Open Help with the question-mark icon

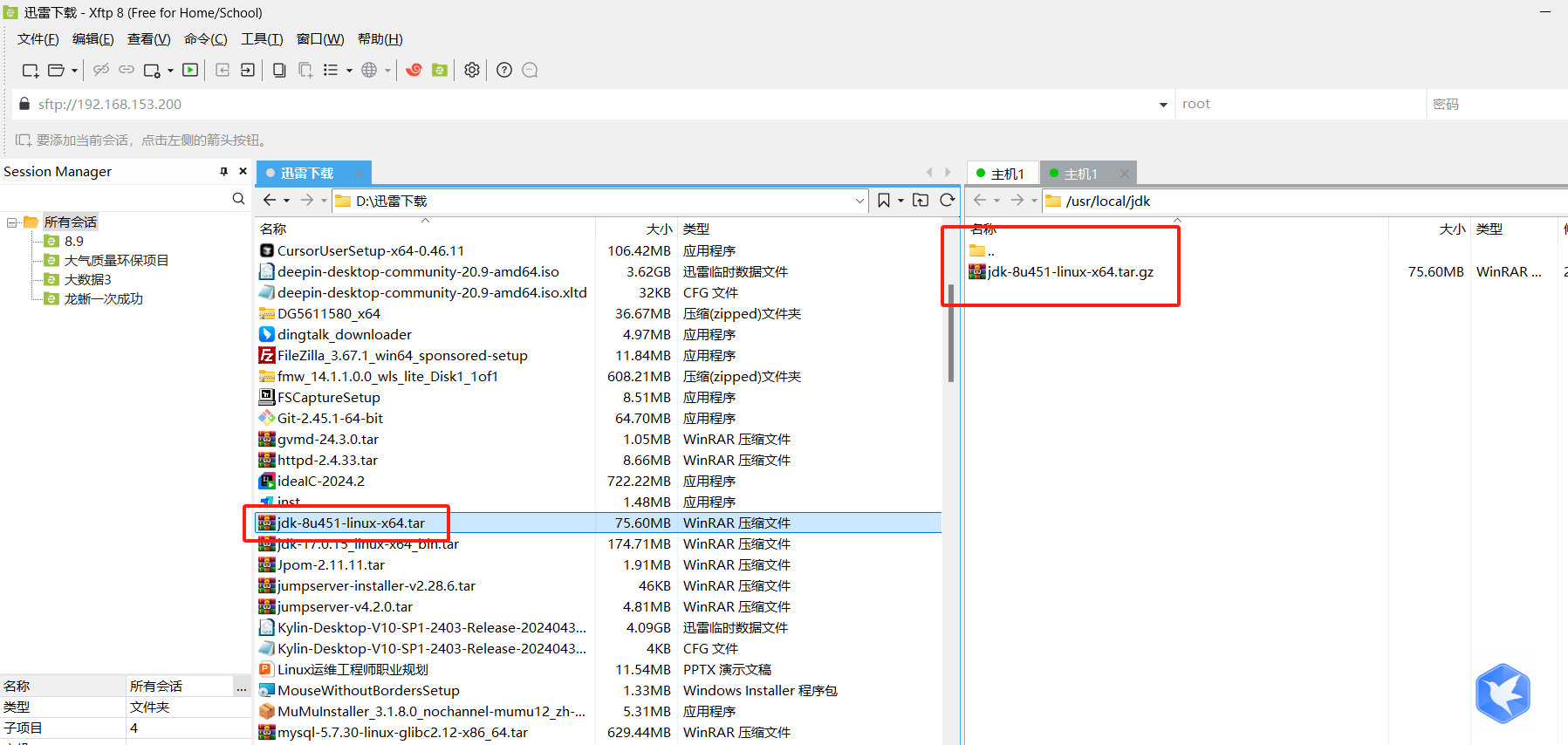point(504,70)
